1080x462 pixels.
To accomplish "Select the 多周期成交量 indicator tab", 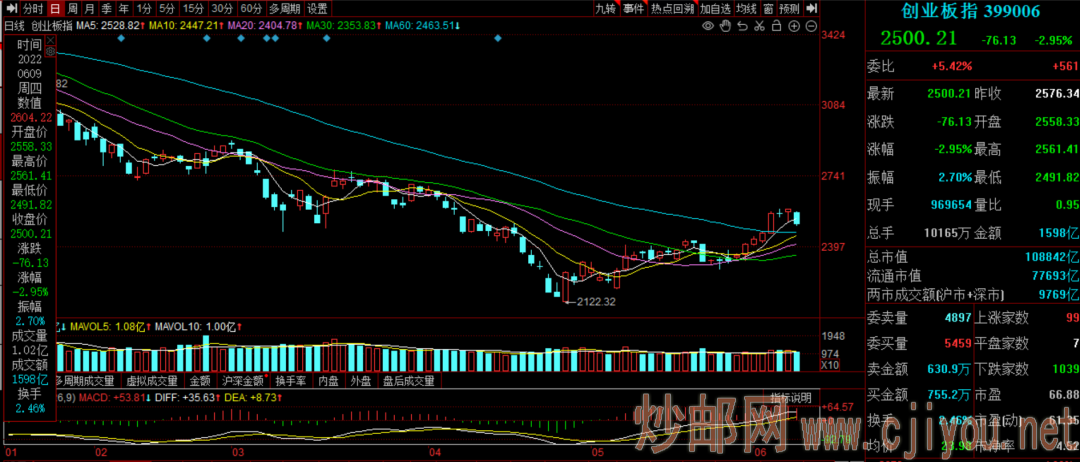I will pos(87,380).
